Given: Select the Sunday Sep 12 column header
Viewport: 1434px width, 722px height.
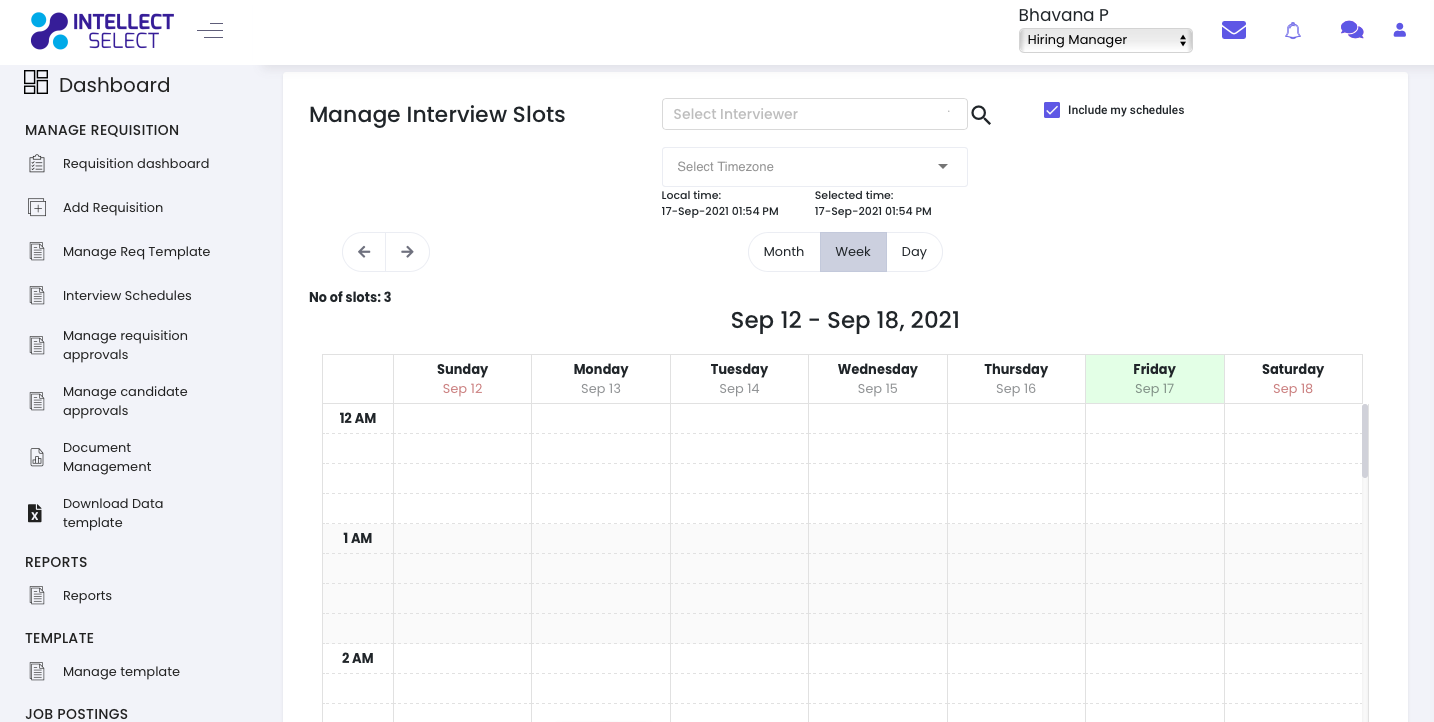Looking at the screenshot, I should tap(462, 379).
